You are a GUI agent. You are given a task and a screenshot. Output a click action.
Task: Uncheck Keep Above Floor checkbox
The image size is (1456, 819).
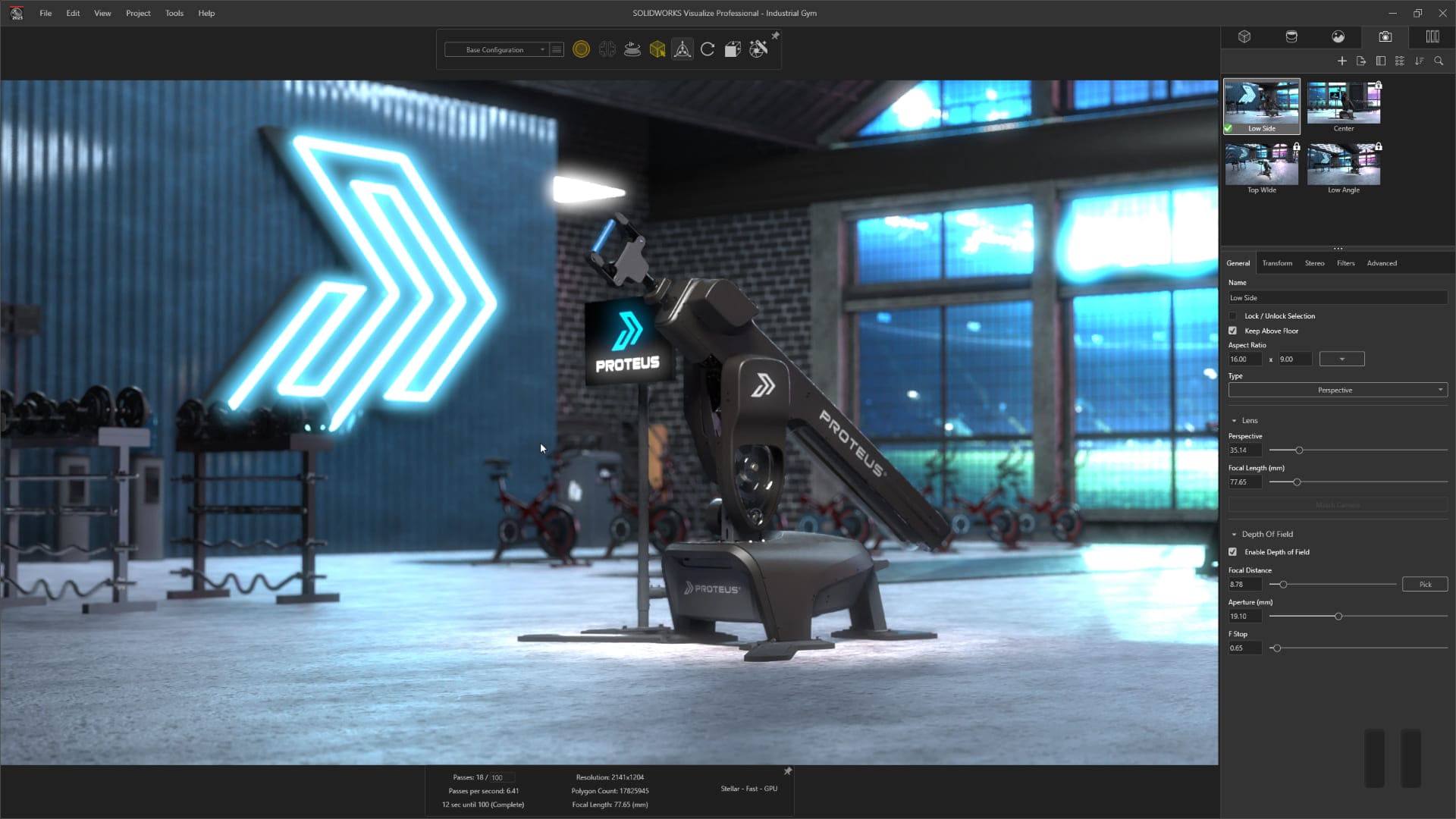point(1233,331)
